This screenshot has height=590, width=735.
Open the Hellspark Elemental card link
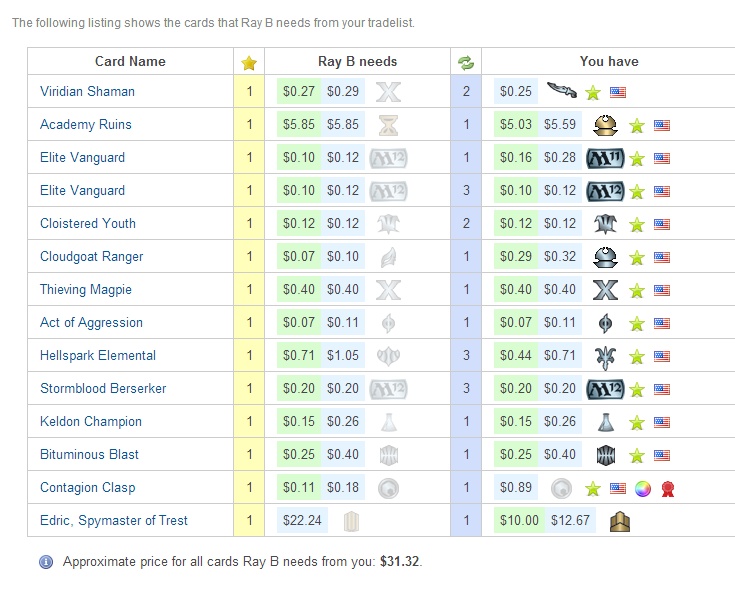tap(98, 355)
